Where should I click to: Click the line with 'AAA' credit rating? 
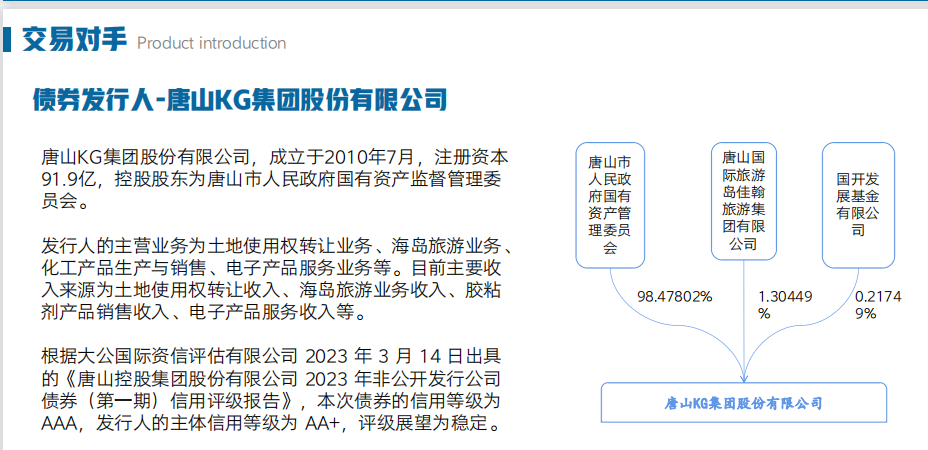[x=272, y=424]
